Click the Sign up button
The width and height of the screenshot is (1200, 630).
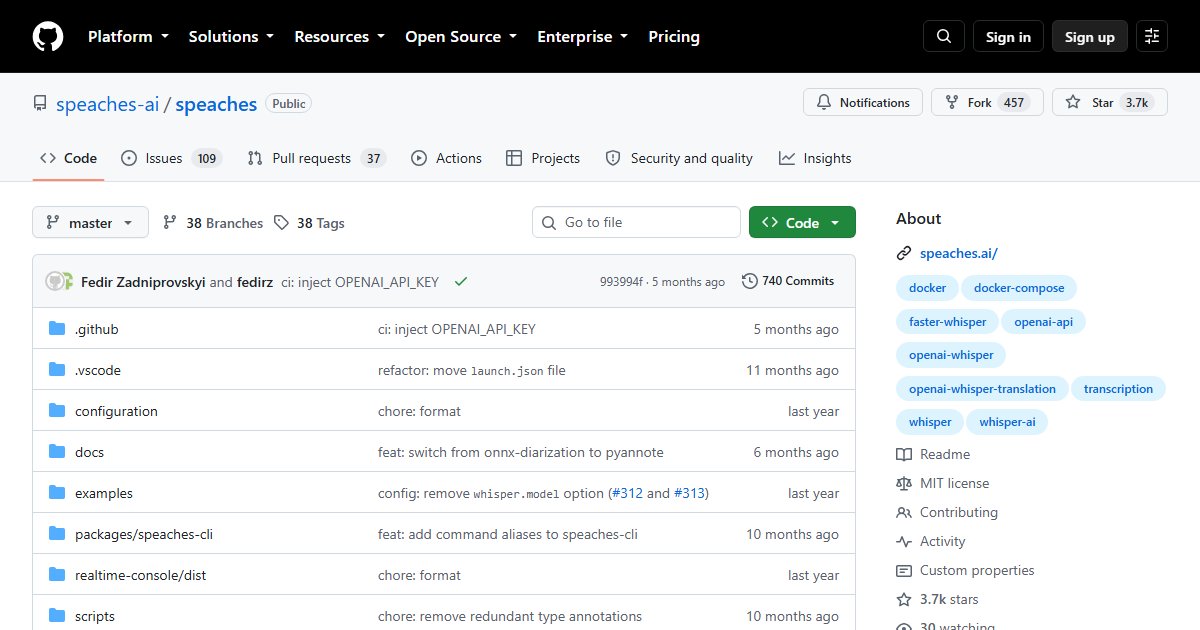tap(1090, 37)
